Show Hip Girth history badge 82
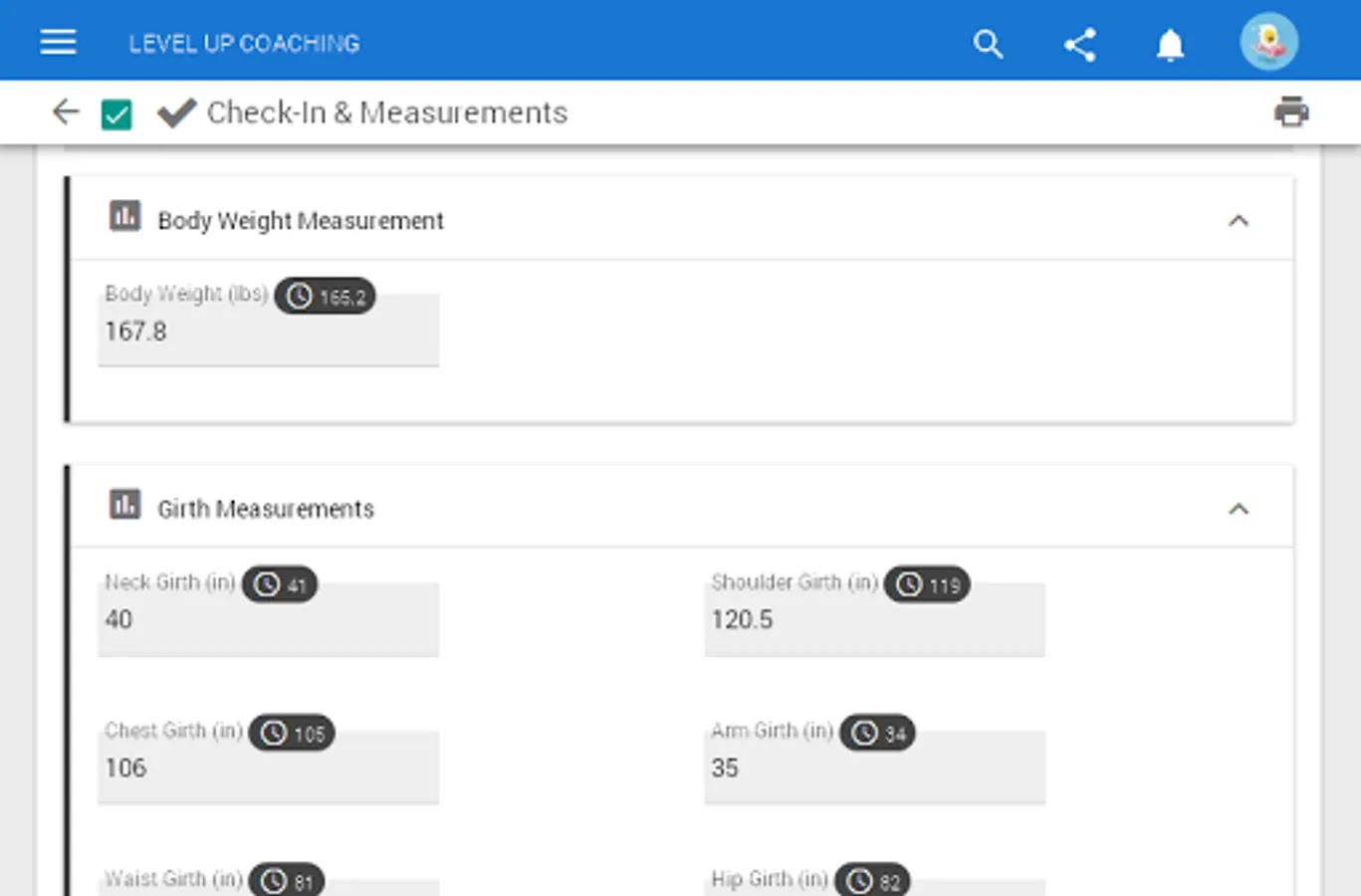1361x896 pixels. [872, 881]
